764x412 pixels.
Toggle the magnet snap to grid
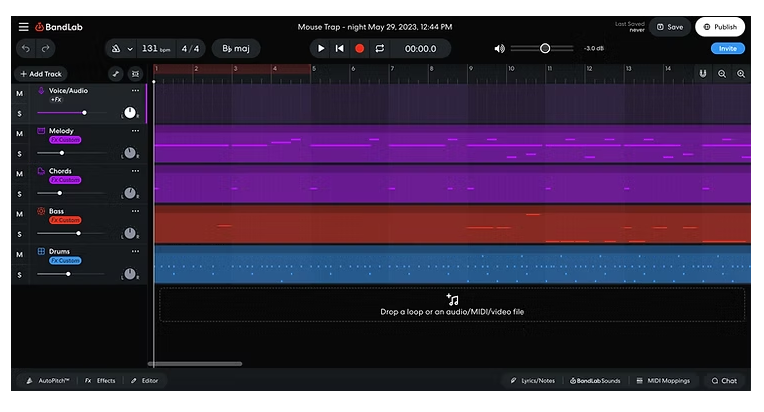[702, 74]
